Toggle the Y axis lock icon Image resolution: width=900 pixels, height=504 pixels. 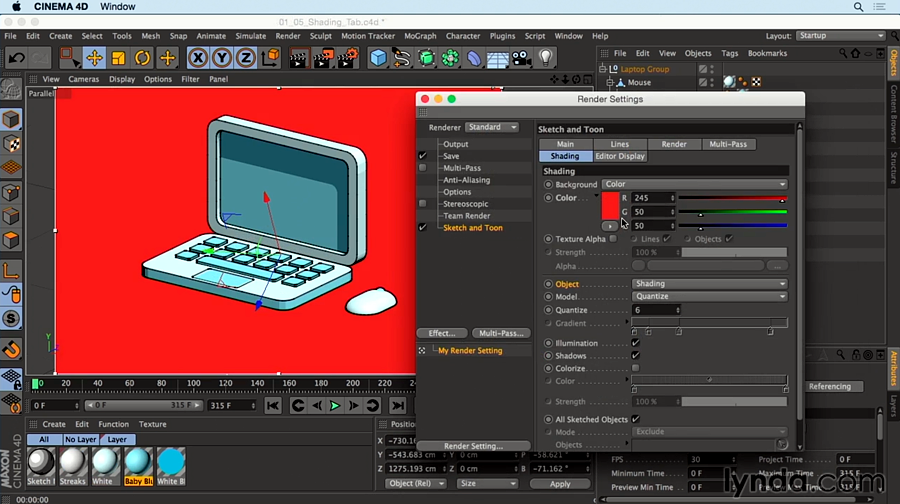(222, 58)
